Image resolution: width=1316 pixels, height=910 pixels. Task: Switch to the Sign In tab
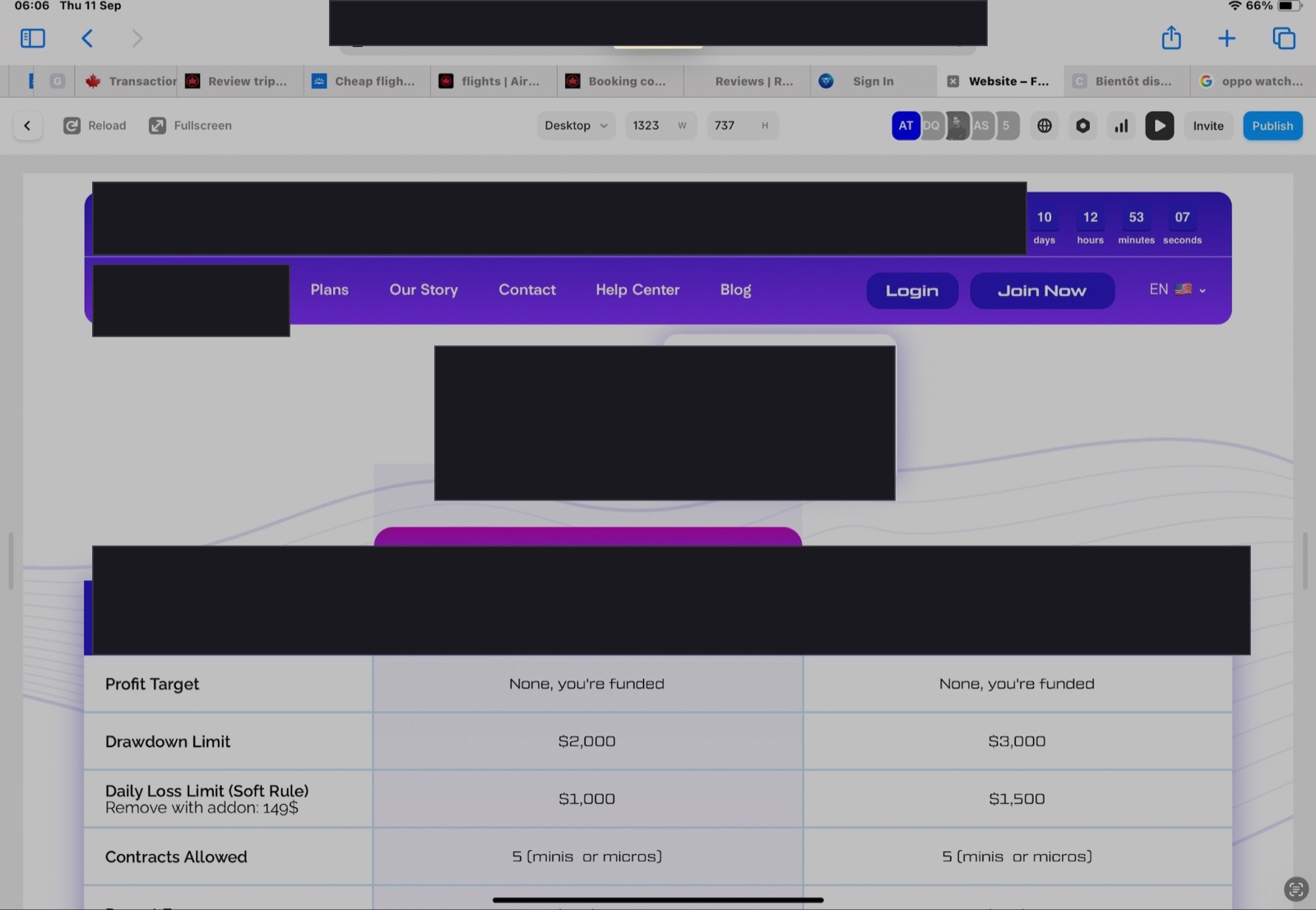873,81
